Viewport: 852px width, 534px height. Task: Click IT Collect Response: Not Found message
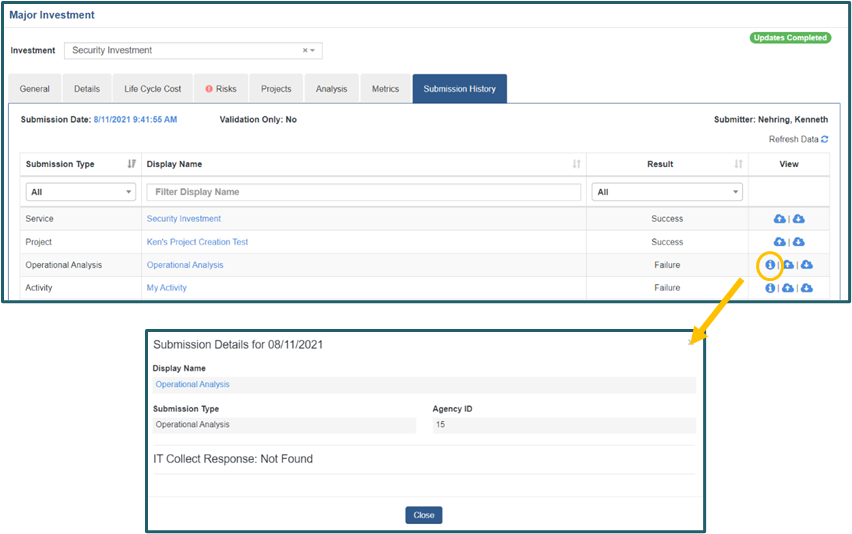pos(233,459)
